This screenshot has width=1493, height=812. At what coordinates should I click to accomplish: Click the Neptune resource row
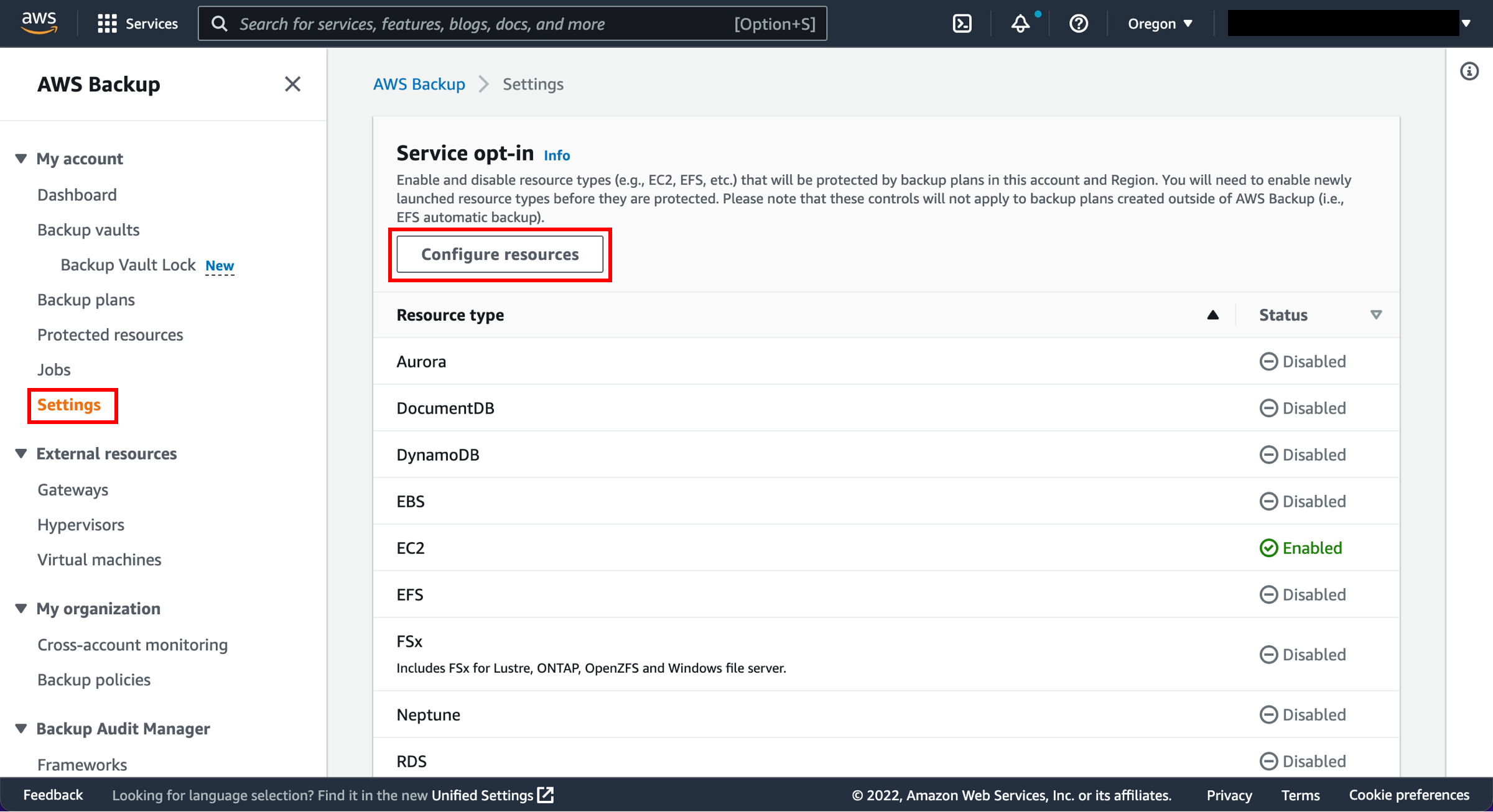(x=886, y=715)
